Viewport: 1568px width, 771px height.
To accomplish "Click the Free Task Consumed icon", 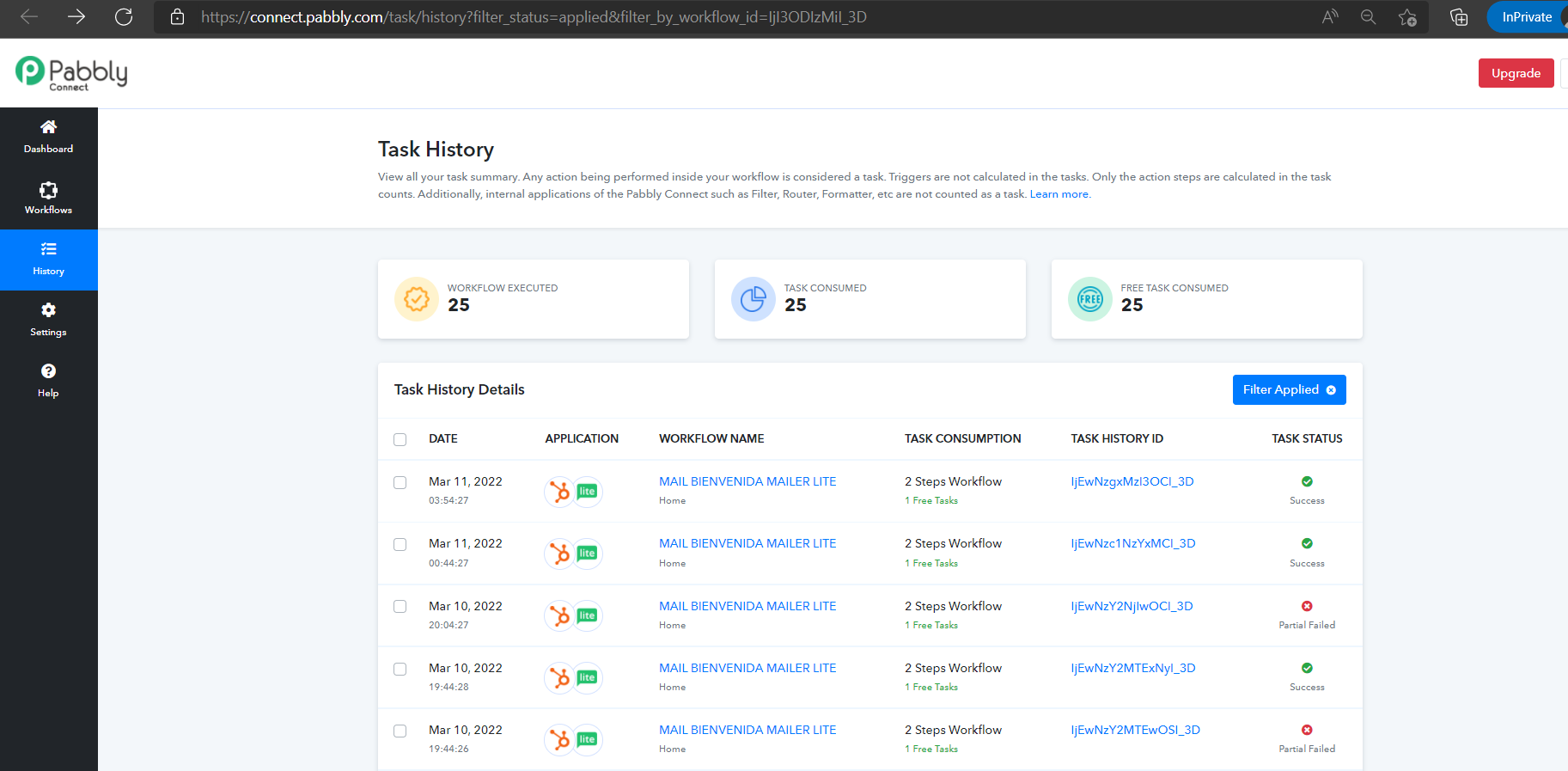I will (1090, 299).
